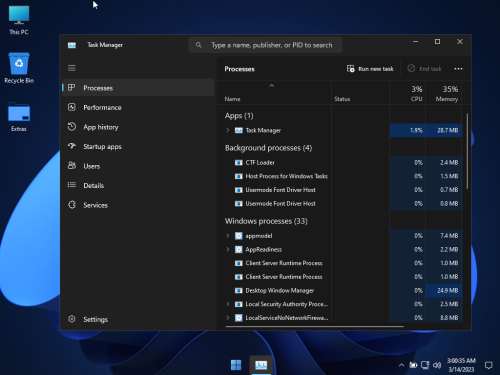Click the Services puzzle icon

pos(72,205)
